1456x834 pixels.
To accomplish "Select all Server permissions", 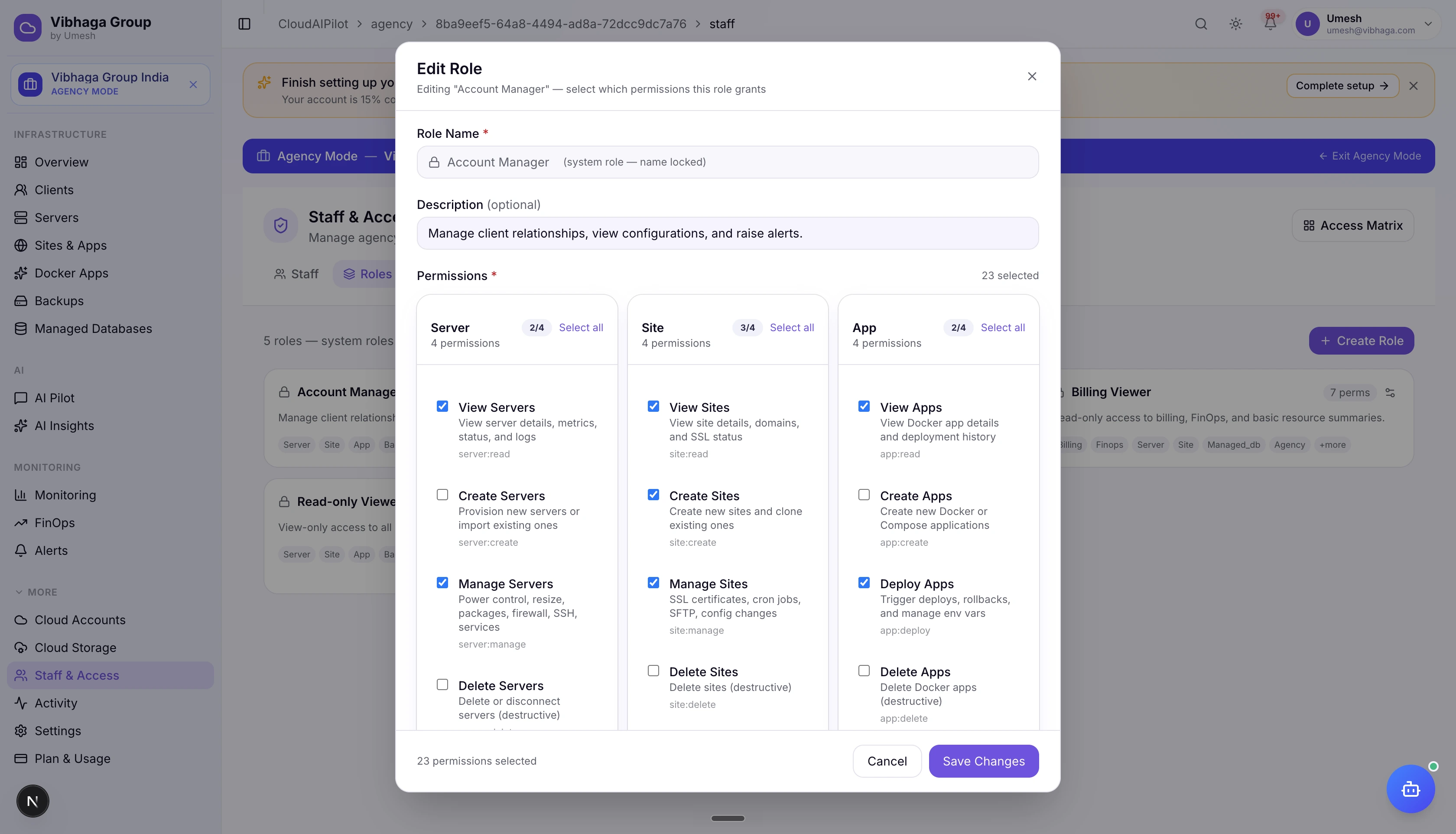I will pos(581,328).
